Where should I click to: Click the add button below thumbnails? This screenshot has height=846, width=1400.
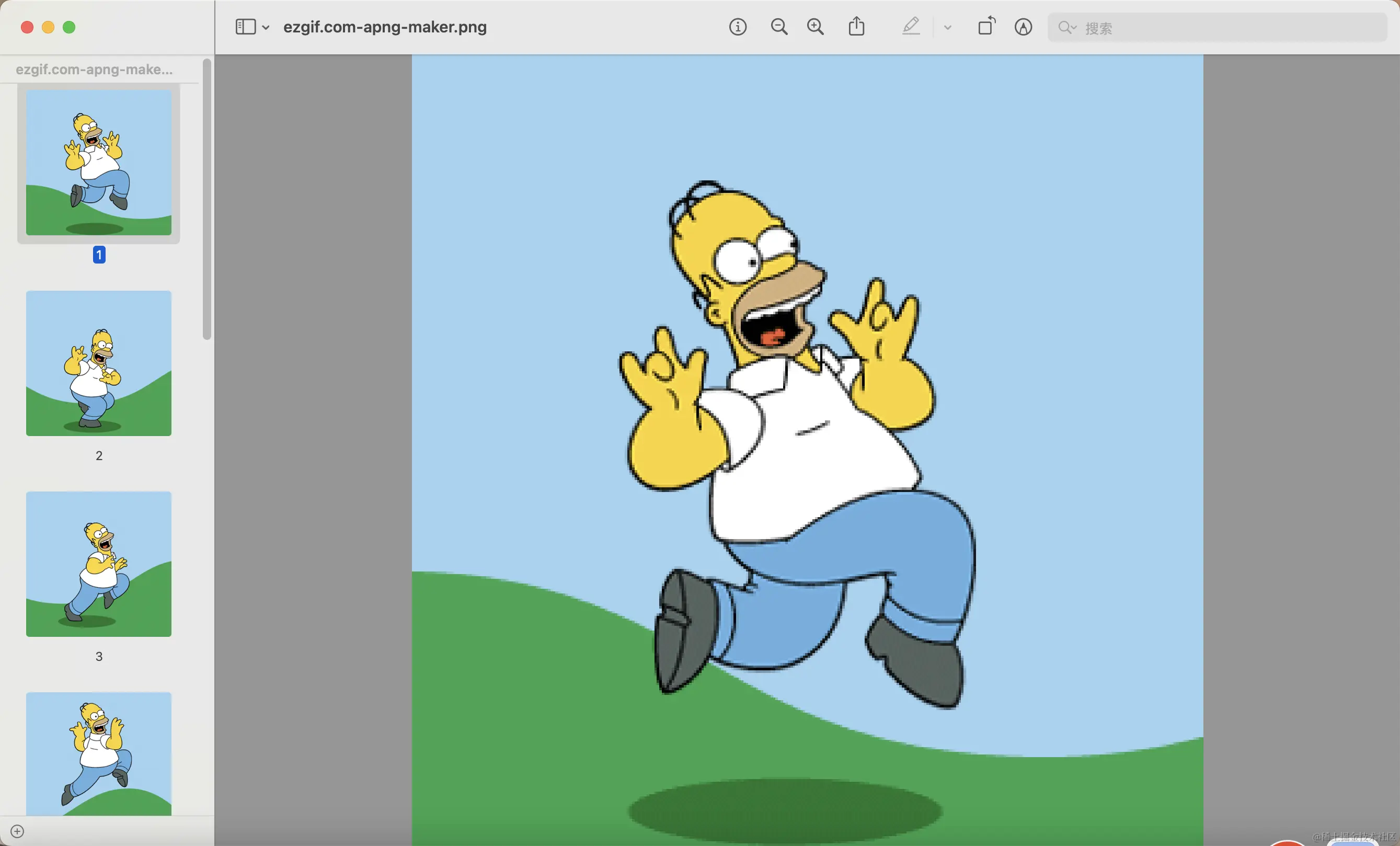click(17, 831)
